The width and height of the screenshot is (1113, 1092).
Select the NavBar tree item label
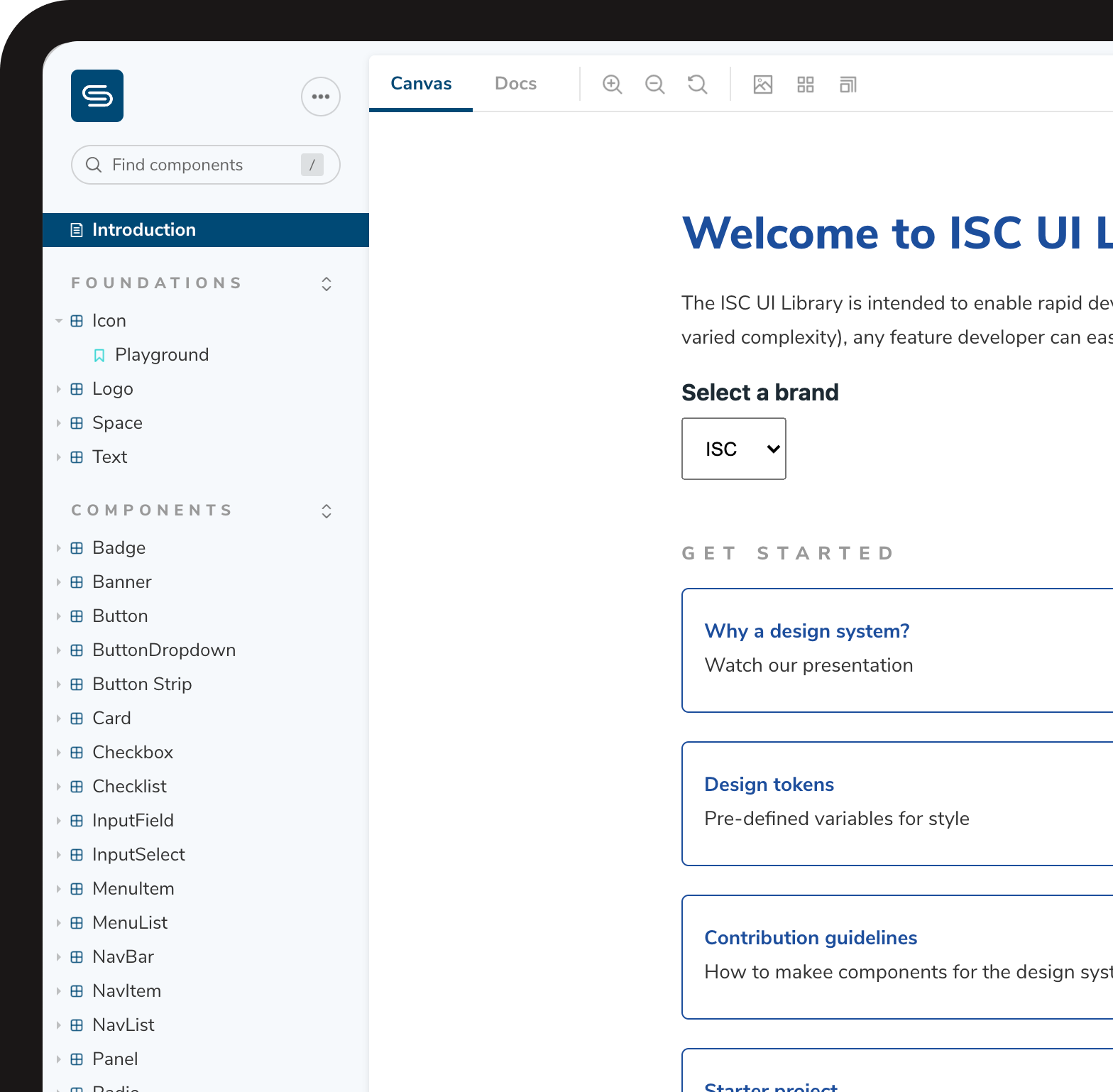[124, 957]
